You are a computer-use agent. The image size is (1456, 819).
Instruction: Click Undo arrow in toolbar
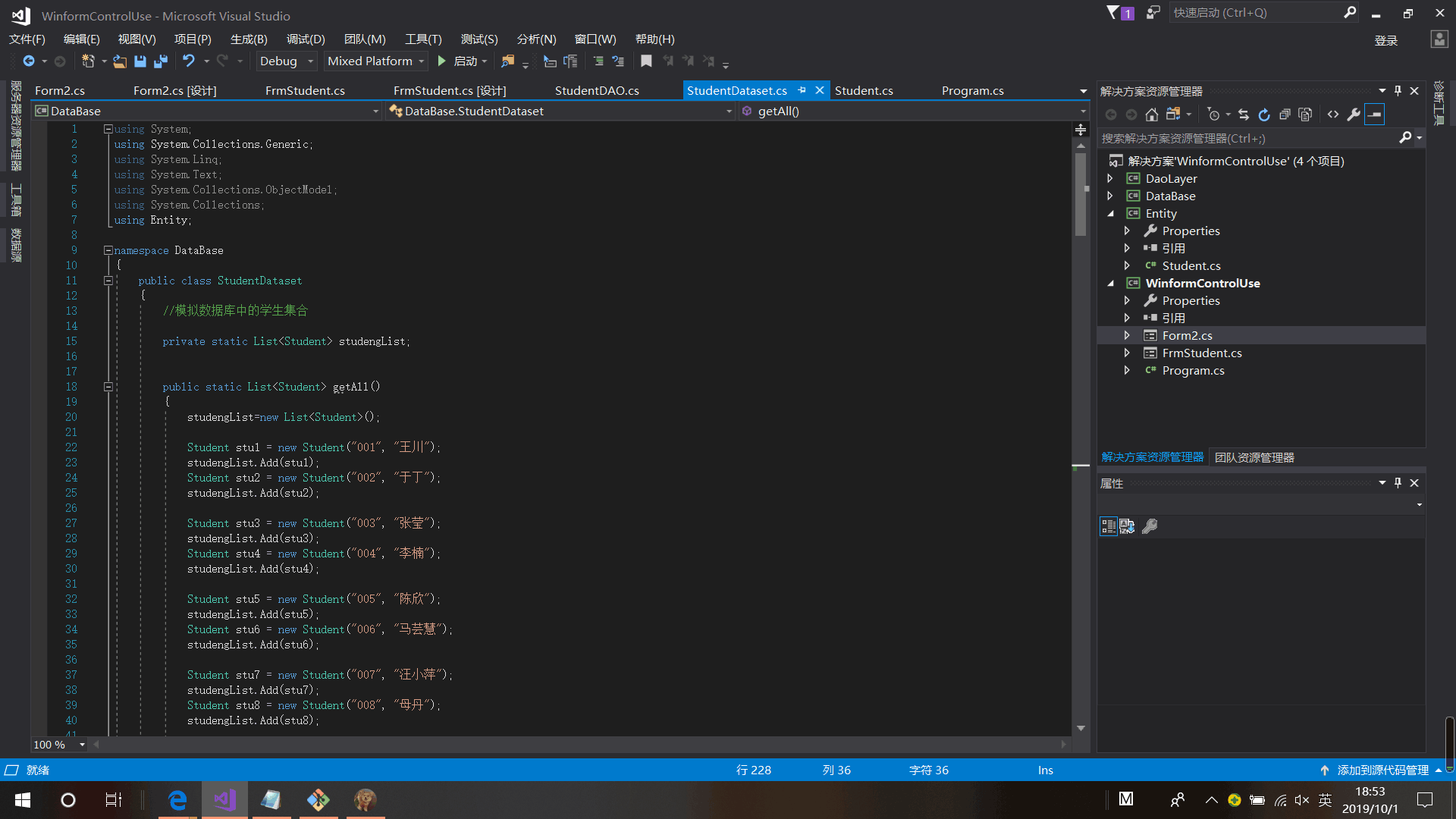[189, 61]
